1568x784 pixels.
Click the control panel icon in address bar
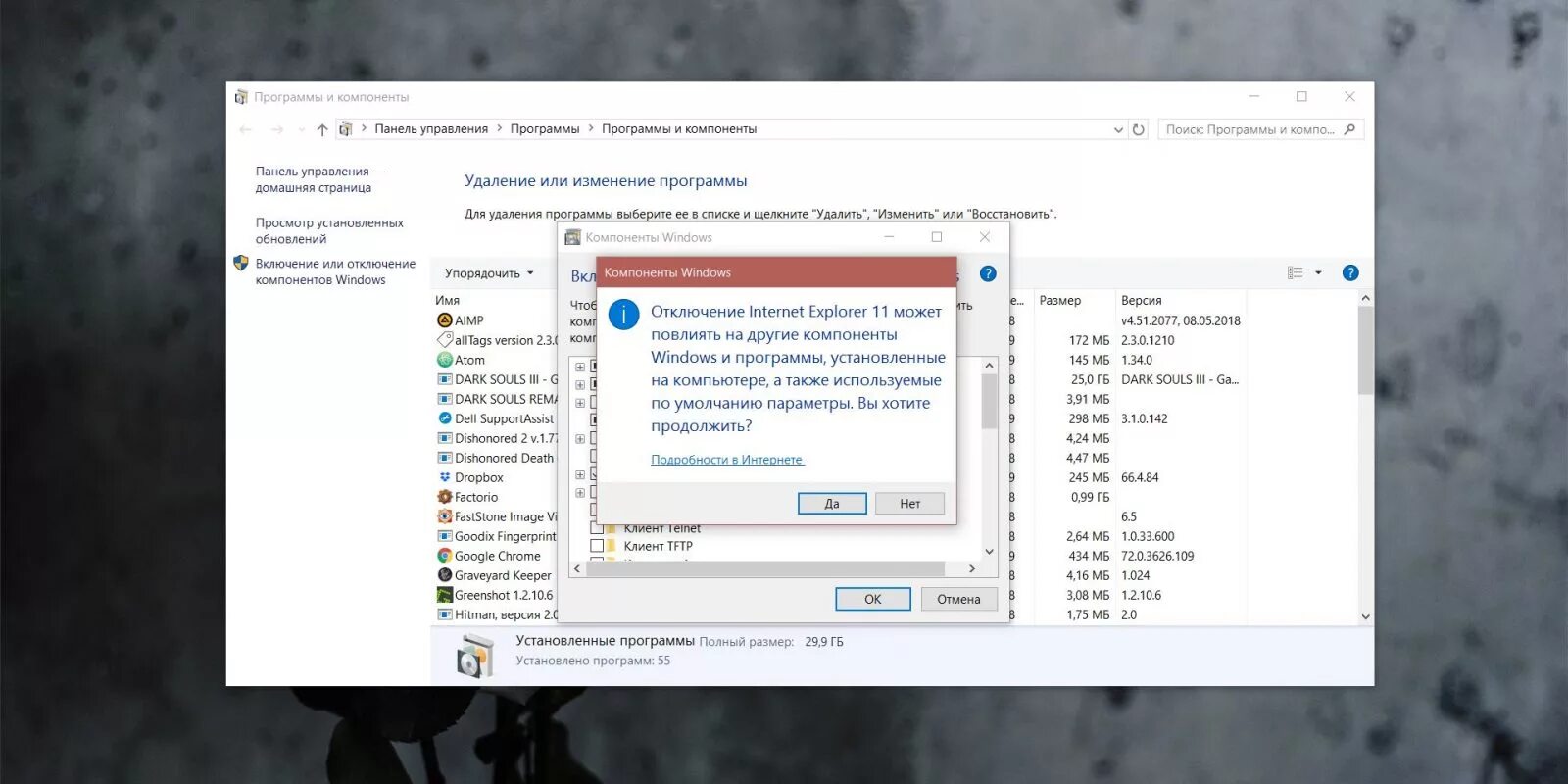345,129
